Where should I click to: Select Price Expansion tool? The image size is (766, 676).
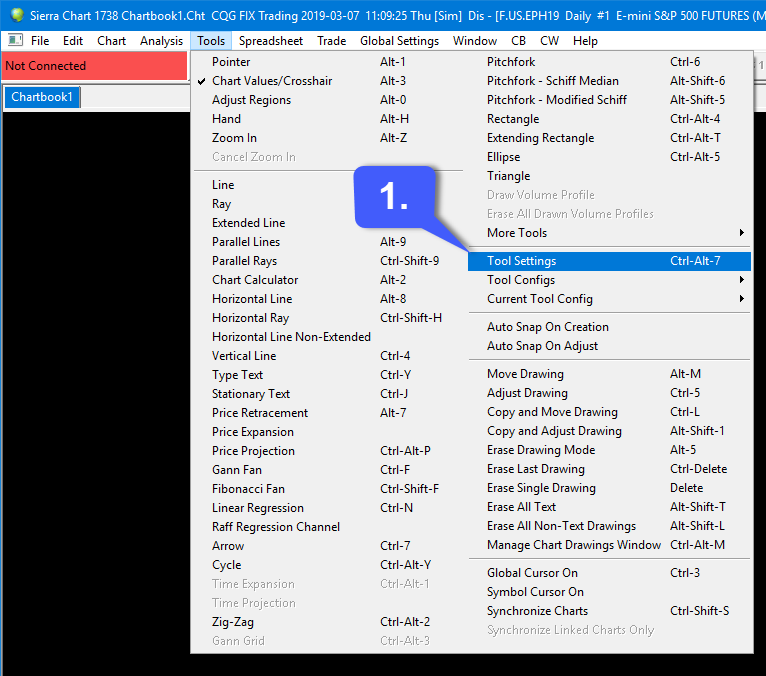326,432
